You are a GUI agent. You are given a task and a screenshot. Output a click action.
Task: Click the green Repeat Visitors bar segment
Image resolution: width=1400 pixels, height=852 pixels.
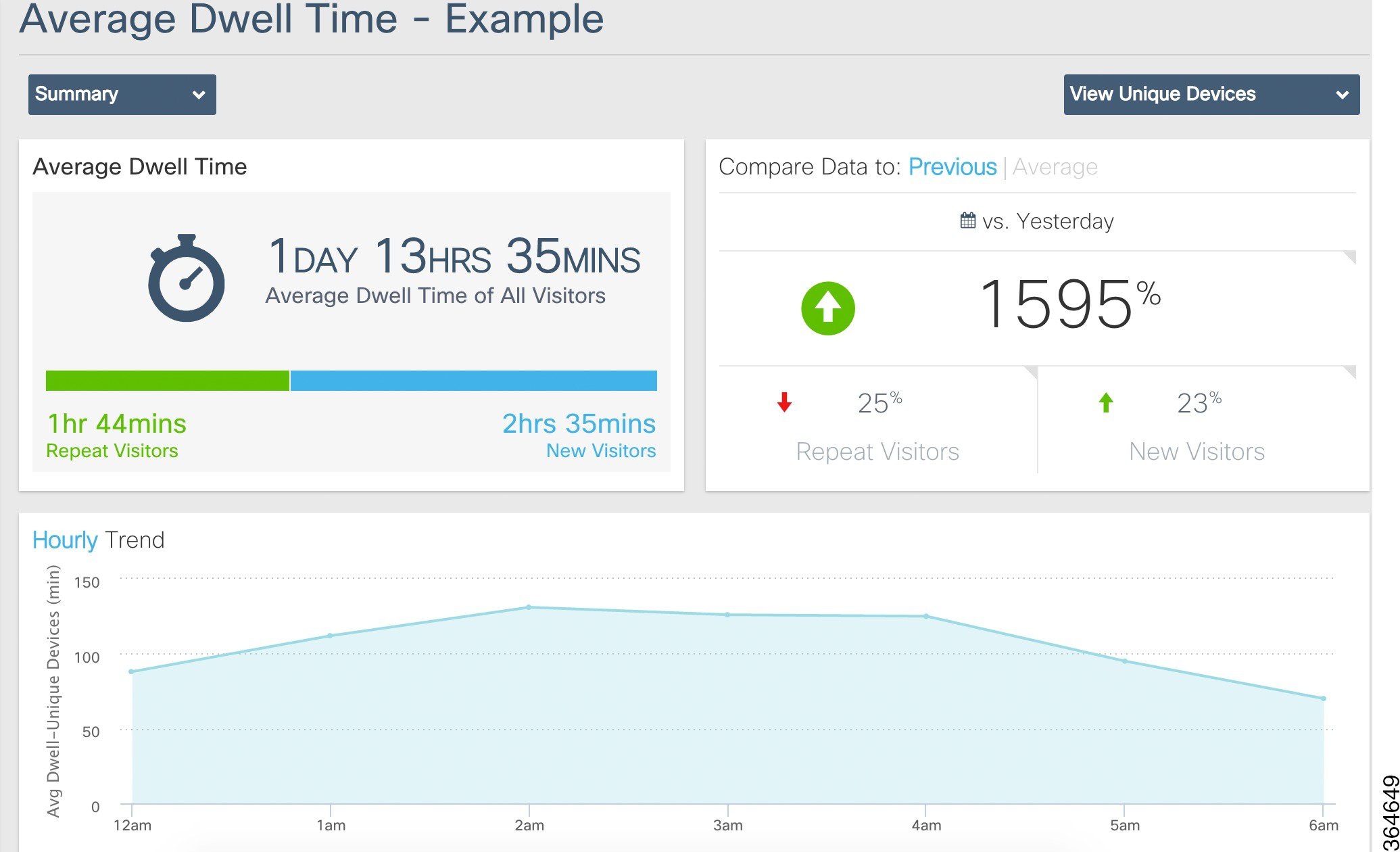pyautogui.click(x=168, y=381)
